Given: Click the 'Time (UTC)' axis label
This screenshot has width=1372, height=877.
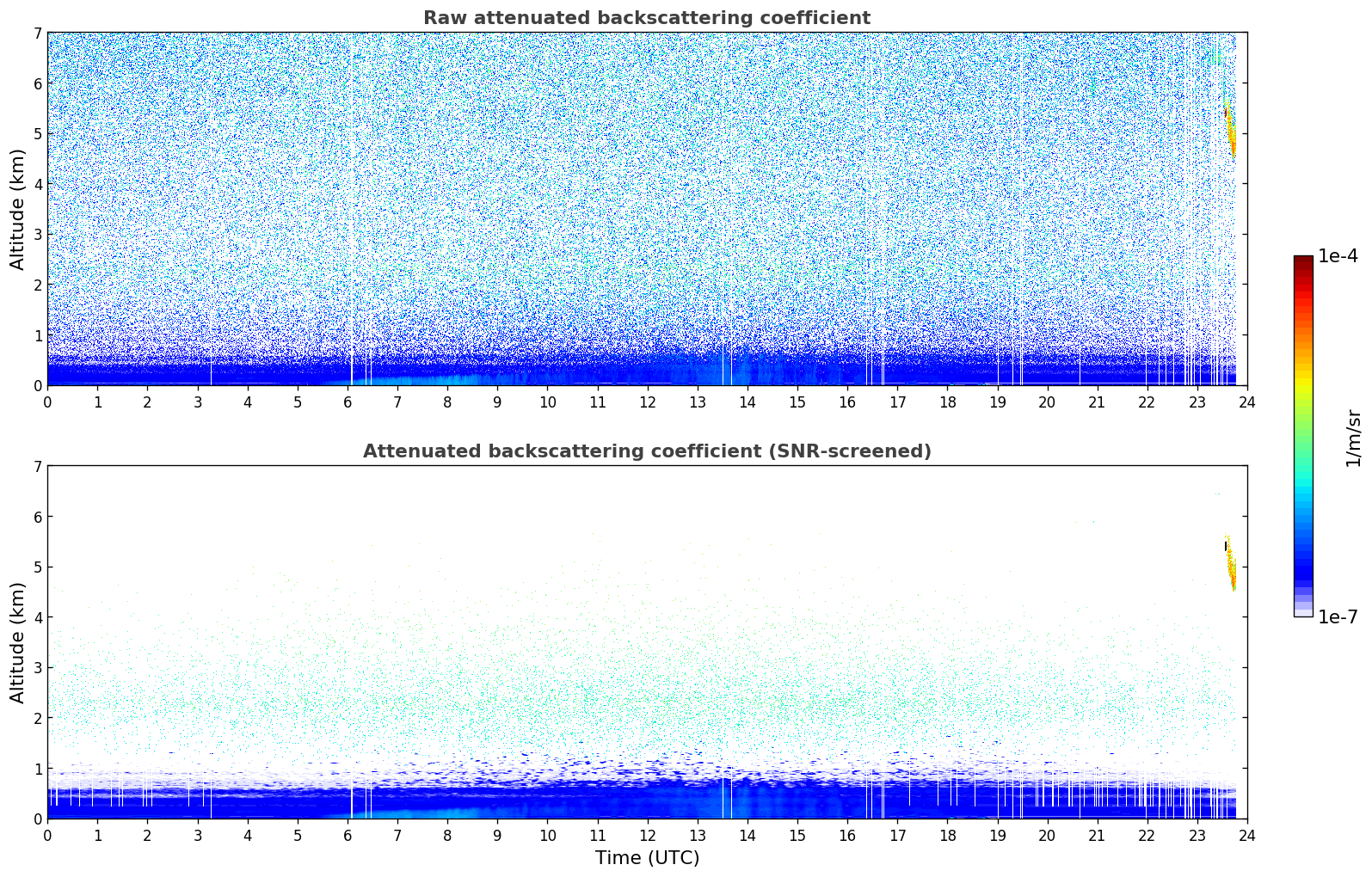Looking at the screenshot, I should (x=647, y=858).
